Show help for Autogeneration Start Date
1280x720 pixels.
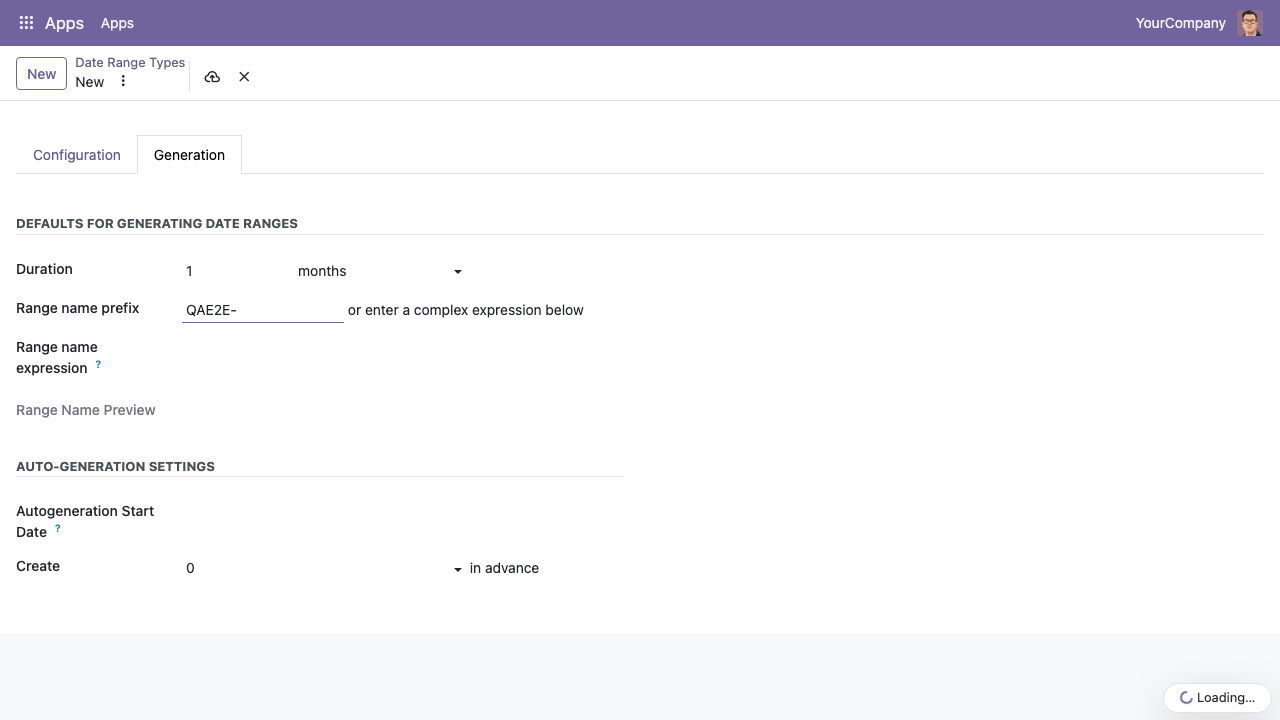57,528
